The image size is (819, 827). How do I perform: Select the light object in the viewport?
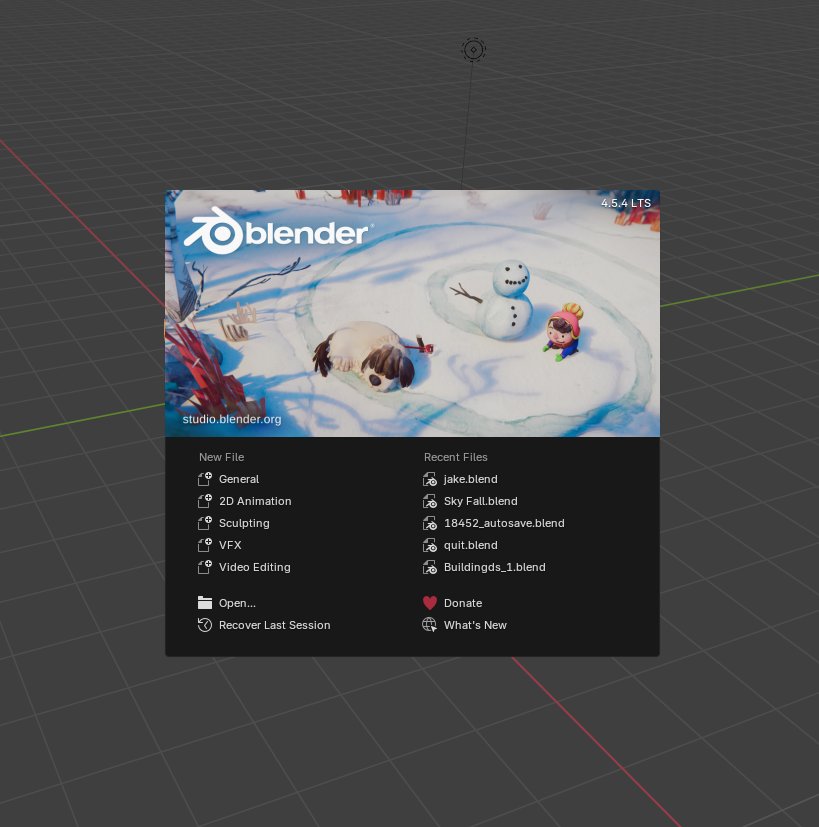[x=474, y=50]
